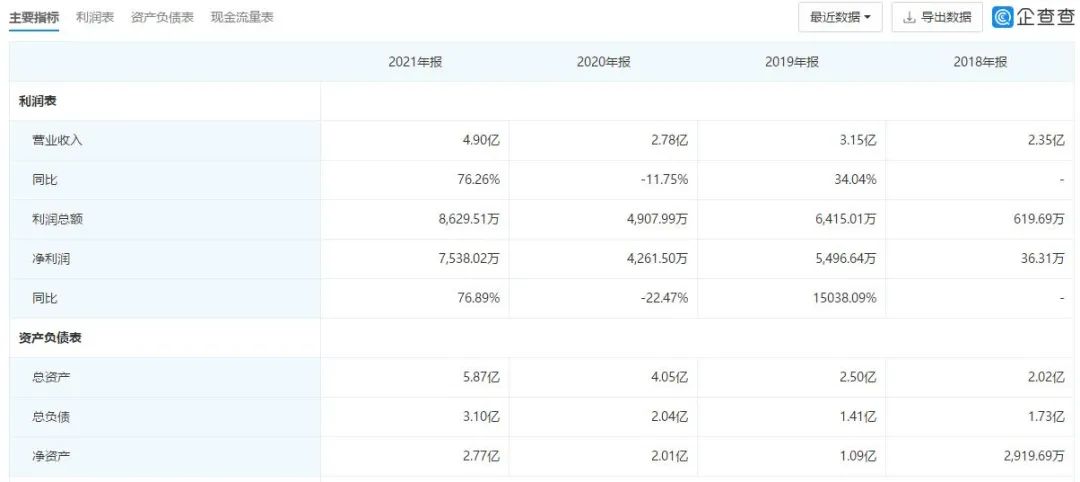Open the 利润表 tab
The height and width of the screenshot is (482, 1080).
[95, 17]
